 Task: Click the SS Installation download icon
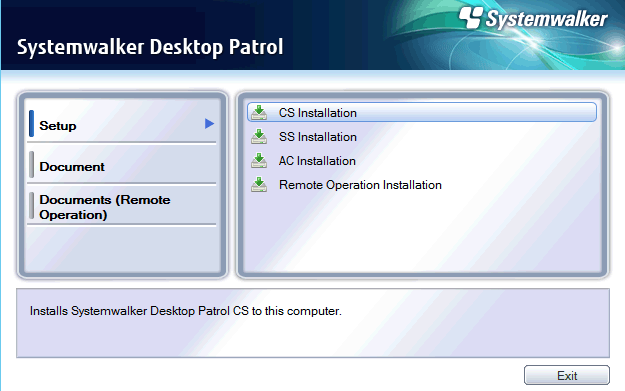tap(259, 137)
